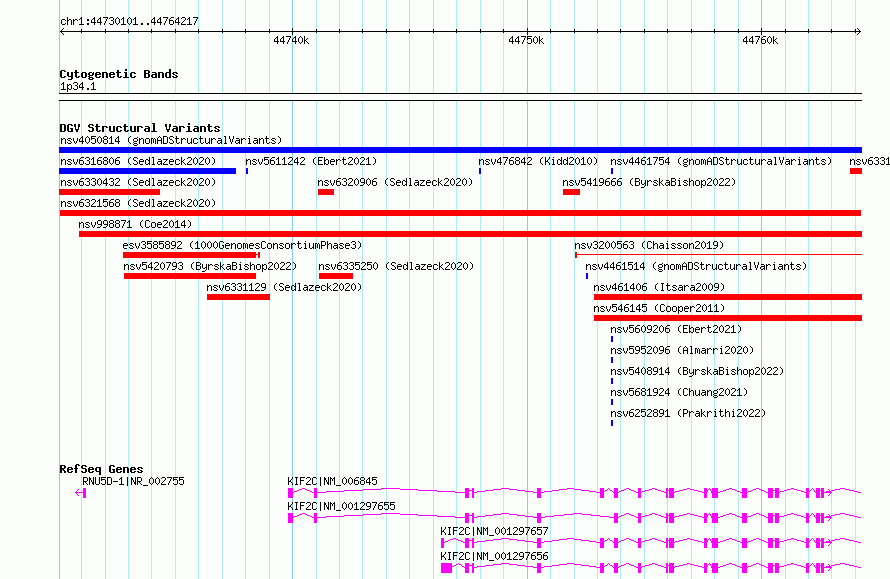This screenshot has width=890, height=579.
Task: Click the Cytogenetic Bands track title
Action: coord(119,74)
